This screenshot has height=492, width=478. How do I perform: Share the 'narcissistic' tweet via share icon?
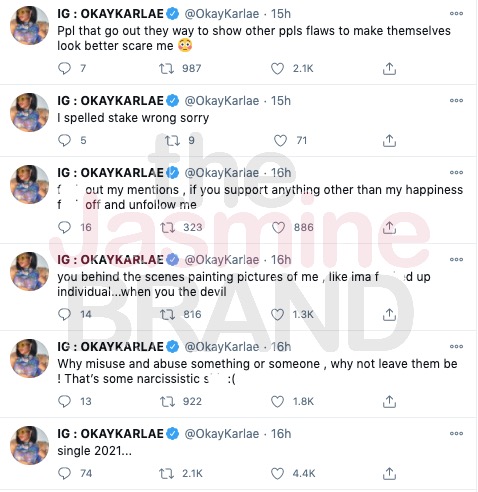(389, 401)
